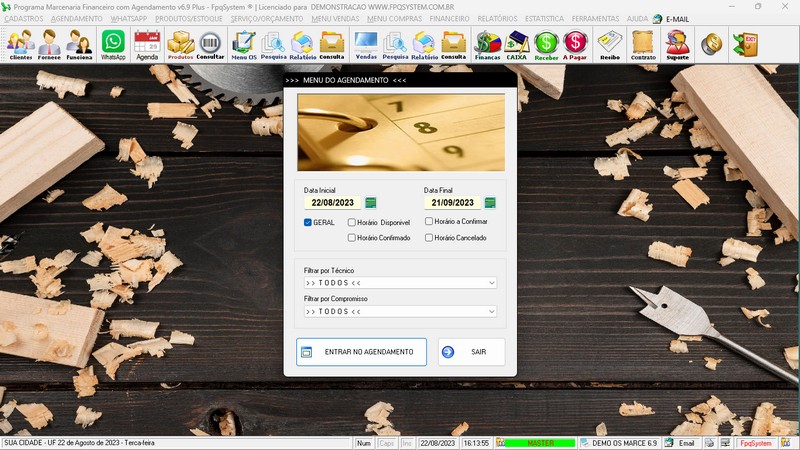Click the Relatório printer icon next to Menu OS Pesquisa
Viewport: 800px width, 450px height.
(303, 45)
